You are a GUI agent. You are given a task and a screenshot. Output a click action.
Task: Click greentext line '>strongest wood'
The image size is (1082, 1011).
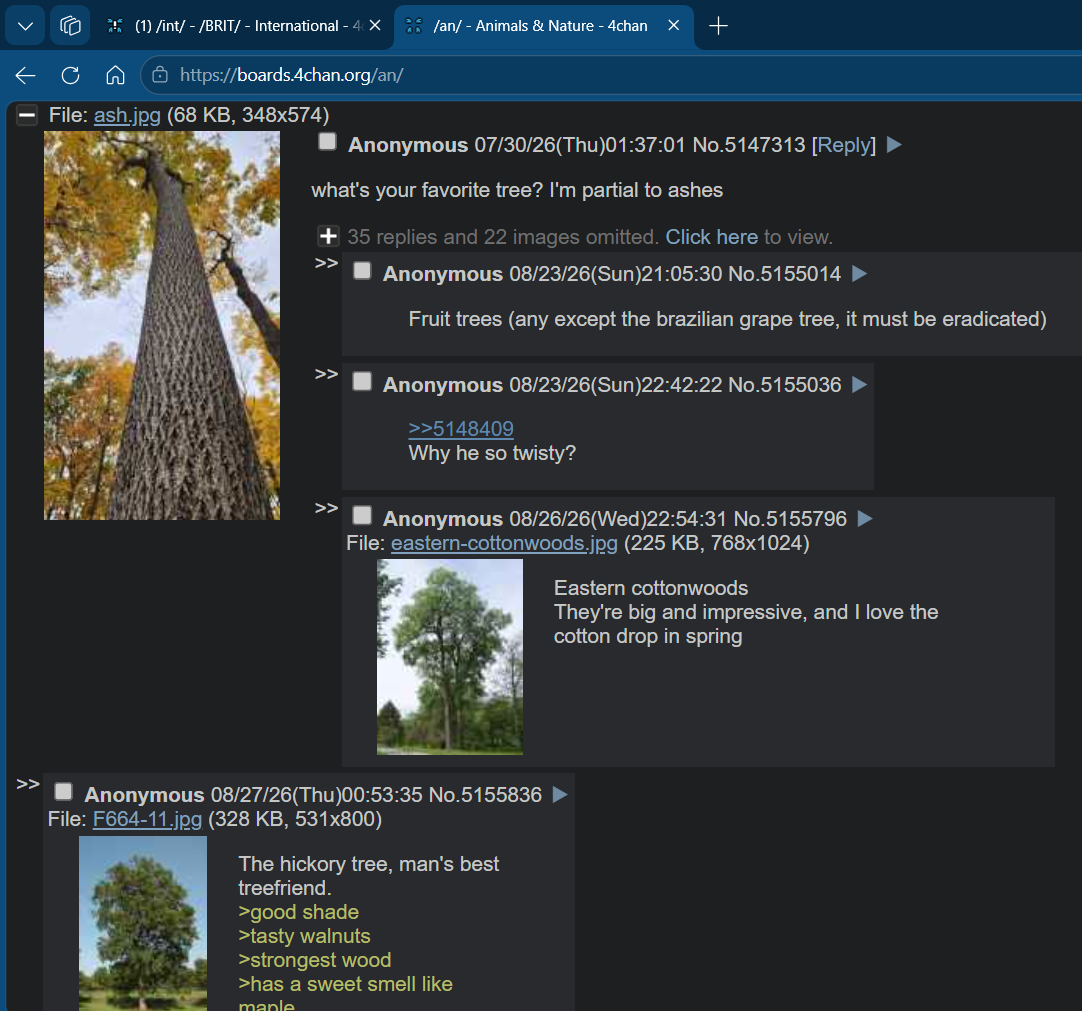point(315,961)
